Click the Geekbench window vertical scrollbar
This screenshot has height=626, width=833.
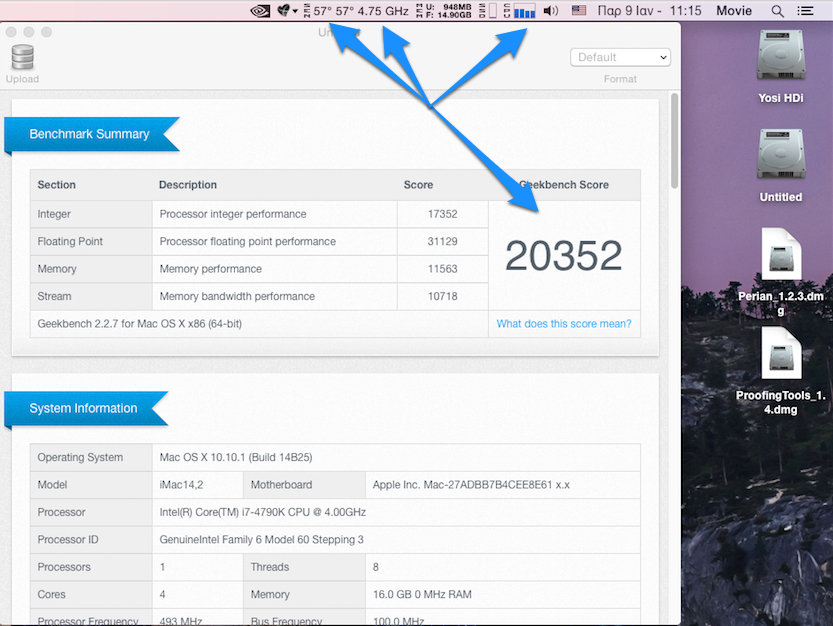point(674,141)
